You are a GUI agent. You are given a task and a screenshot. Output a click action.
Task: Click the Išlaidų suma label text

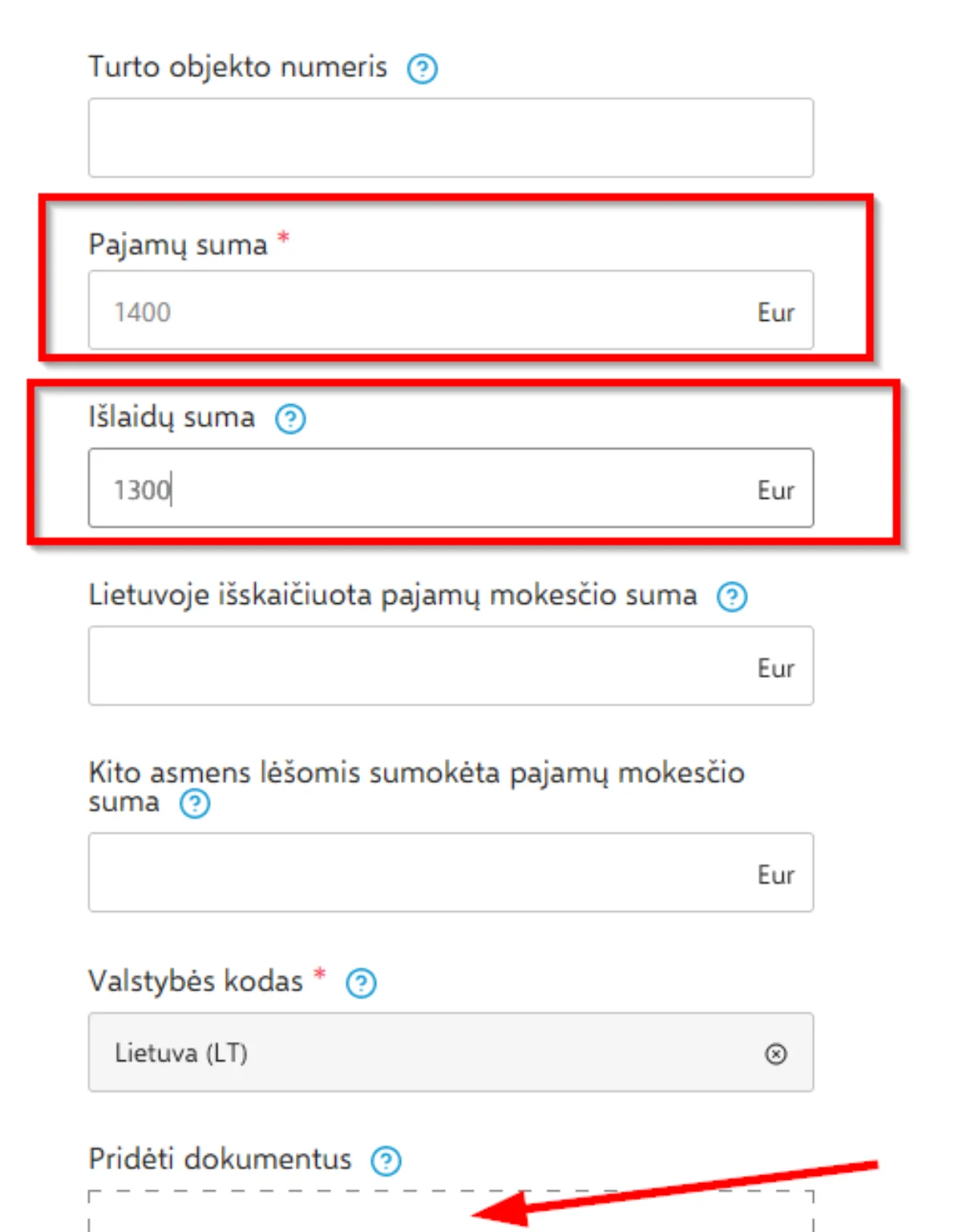(172, 418)
